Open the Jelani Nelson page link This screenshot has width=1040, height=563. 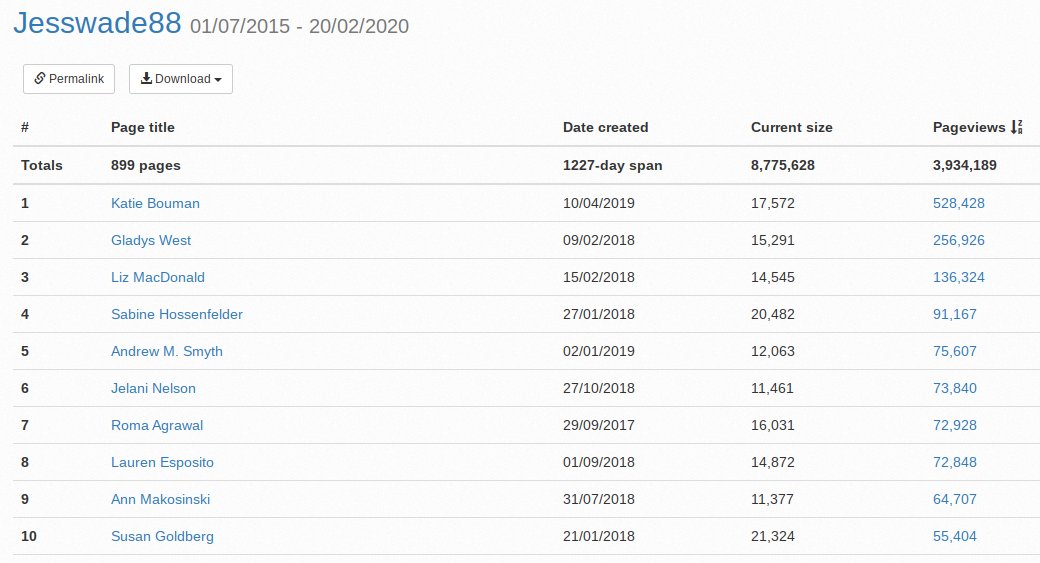click(x=153, y=389)
